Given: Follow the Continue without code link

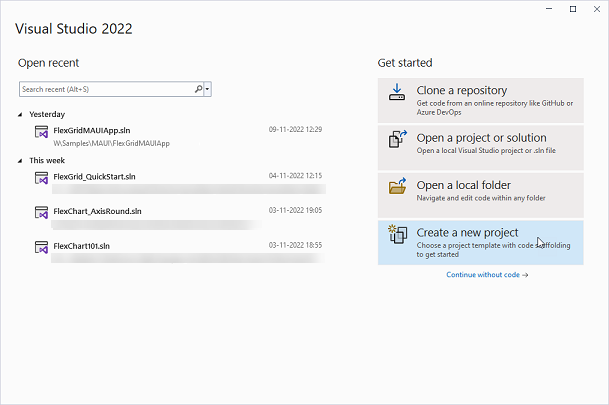Looking at the screenshot, I should click(x=486, y=274).
